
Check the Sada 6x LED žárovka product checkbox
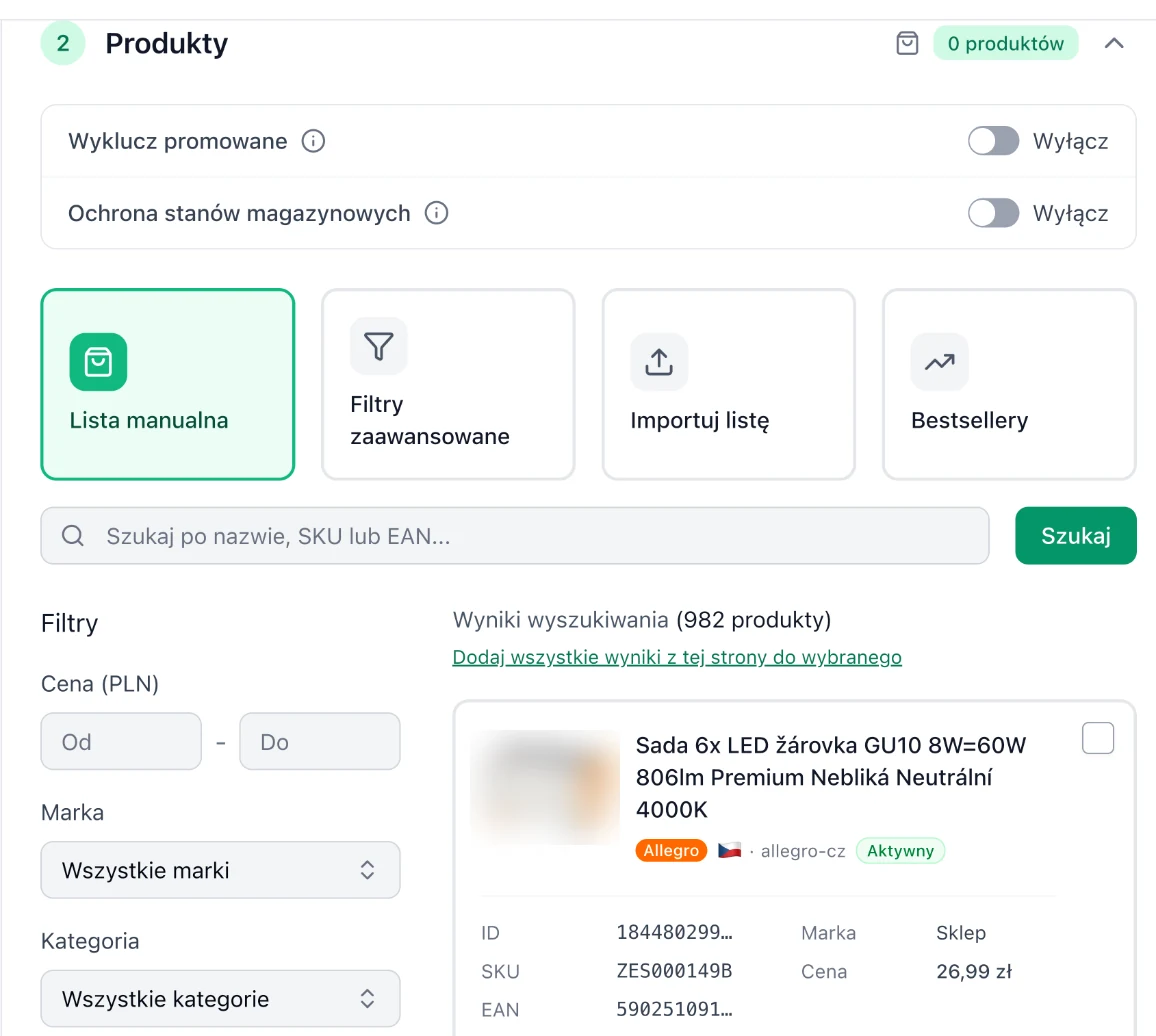click(1098, 738)
